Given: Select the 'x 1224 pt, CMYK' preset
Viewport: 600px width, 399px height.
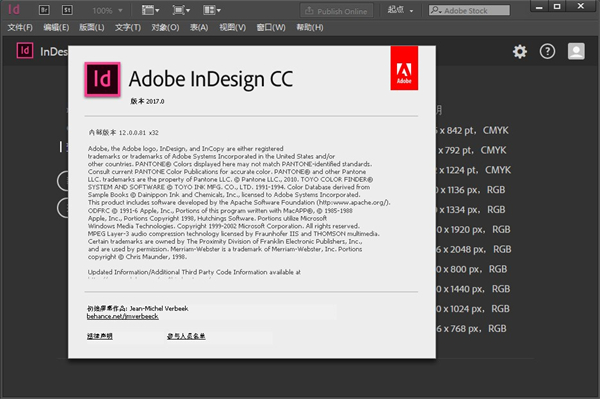Looking at the screenshot, I should (474, 170).
